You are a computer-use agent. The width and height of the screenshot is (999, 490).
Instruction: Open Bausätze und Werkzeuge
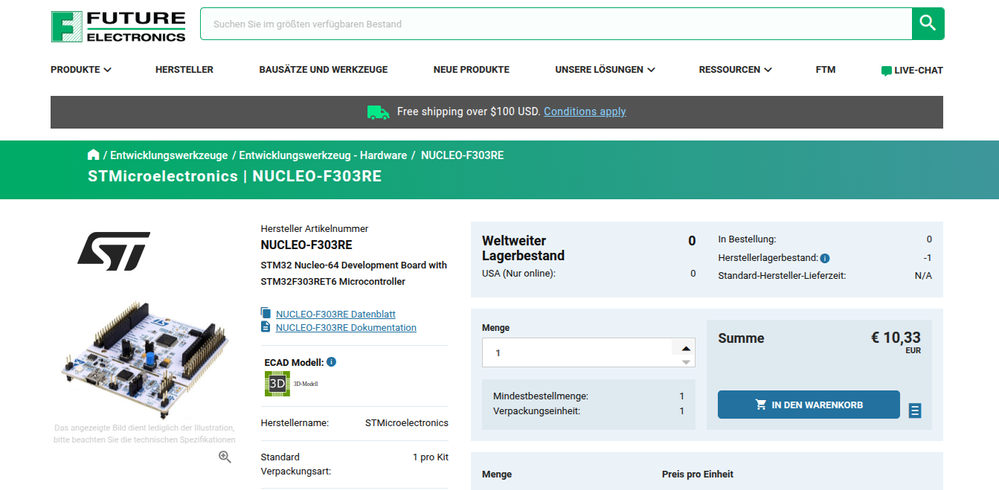click(323, 70)
